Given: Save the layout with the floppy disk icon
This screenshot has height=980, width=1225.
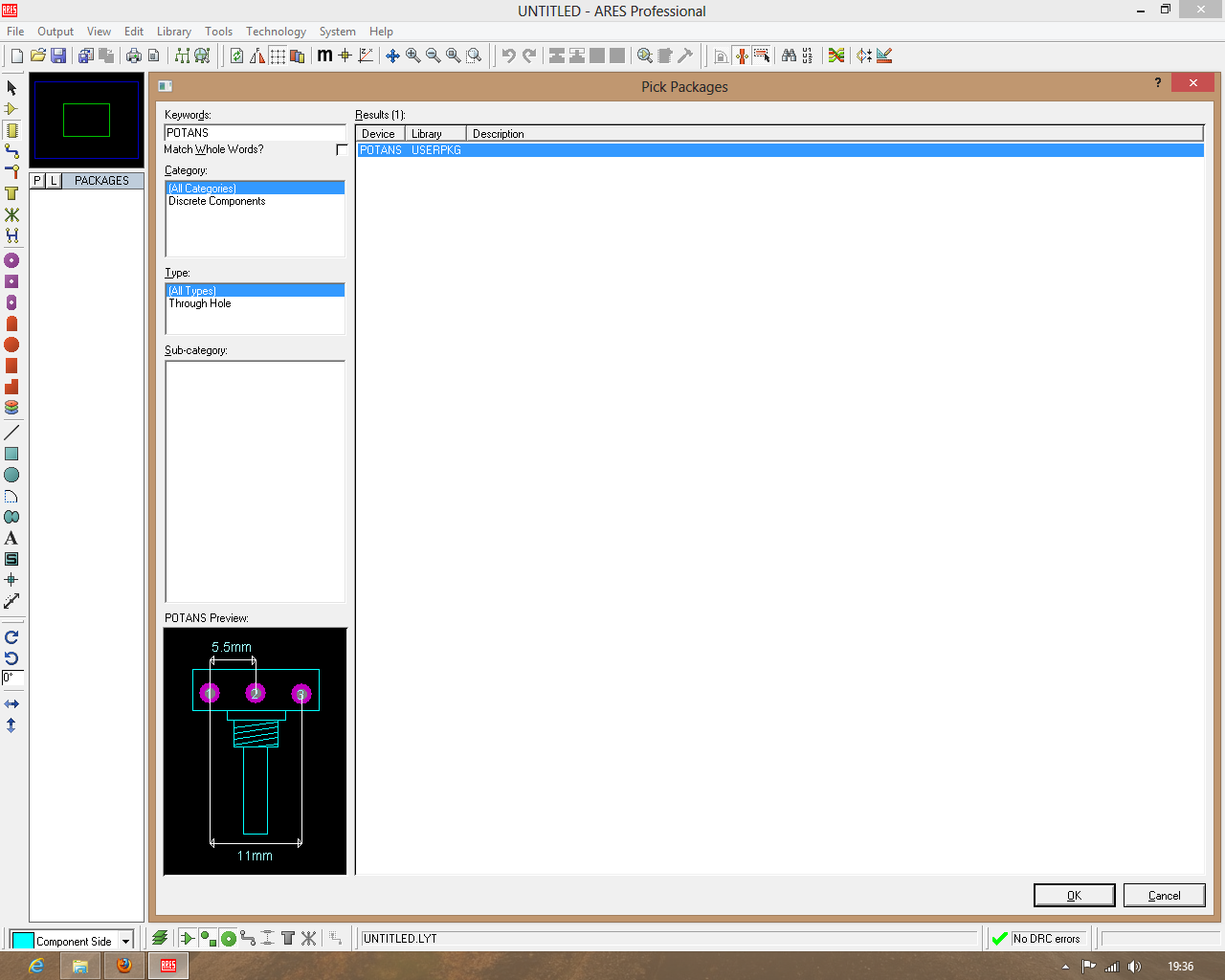Looking at the screenshot, I should [58, 56].
